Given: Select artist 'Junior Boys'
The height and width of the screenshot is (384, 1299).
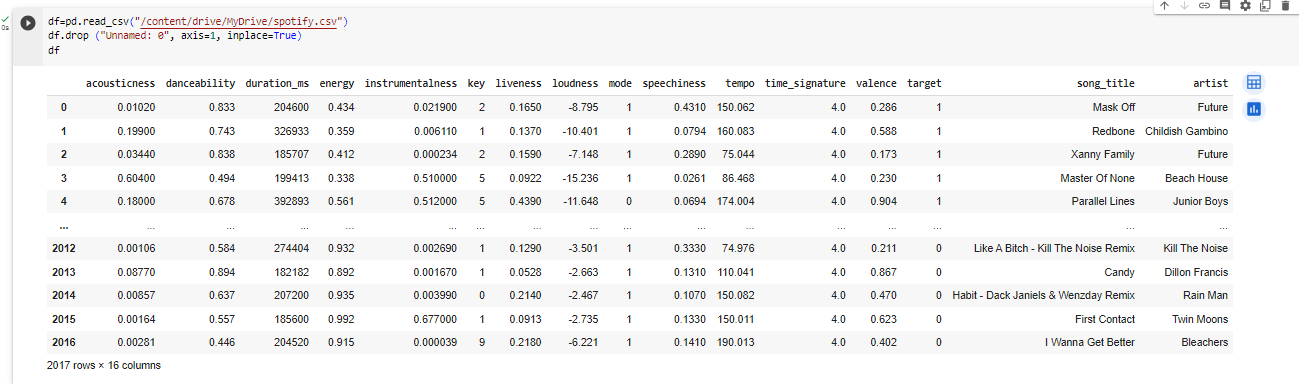Looking at the screenshot, I should tap(1200, 202).
